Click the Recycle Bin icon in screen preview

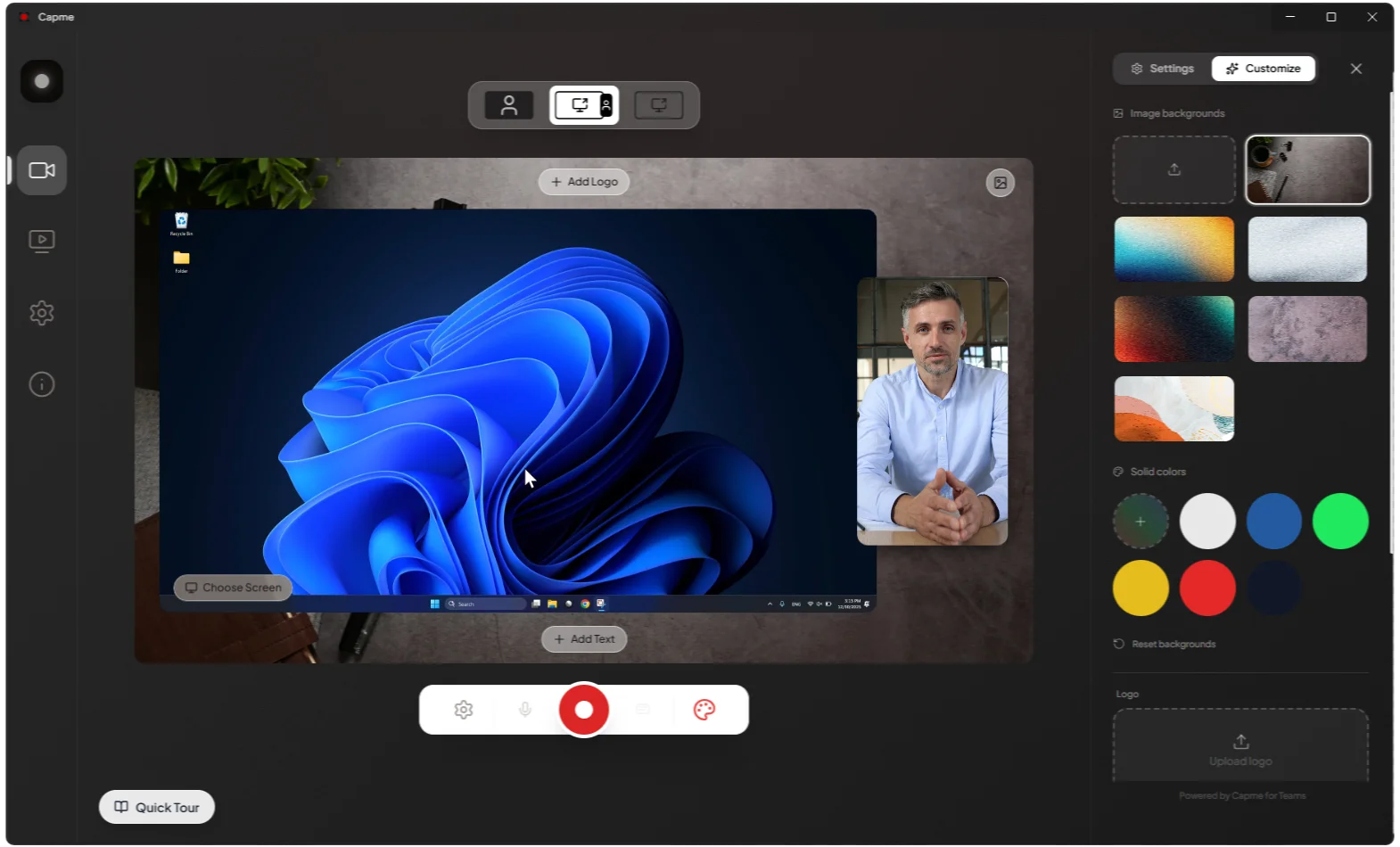pos(181,223)
